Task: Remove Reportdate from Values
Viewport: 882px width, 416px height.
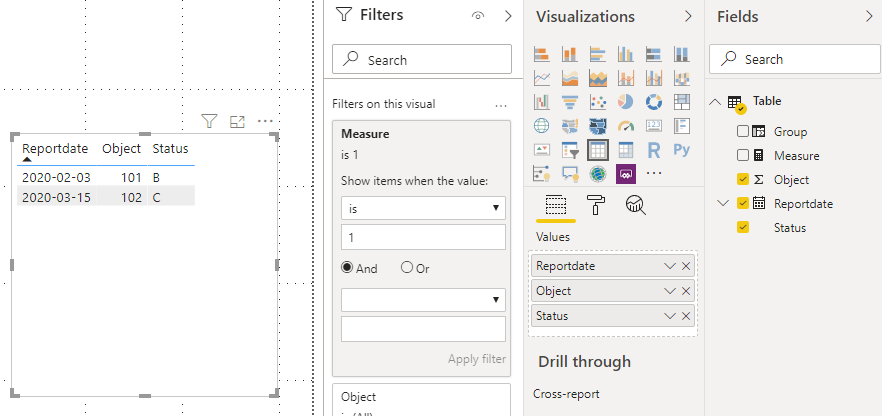Action: point(686,266)
